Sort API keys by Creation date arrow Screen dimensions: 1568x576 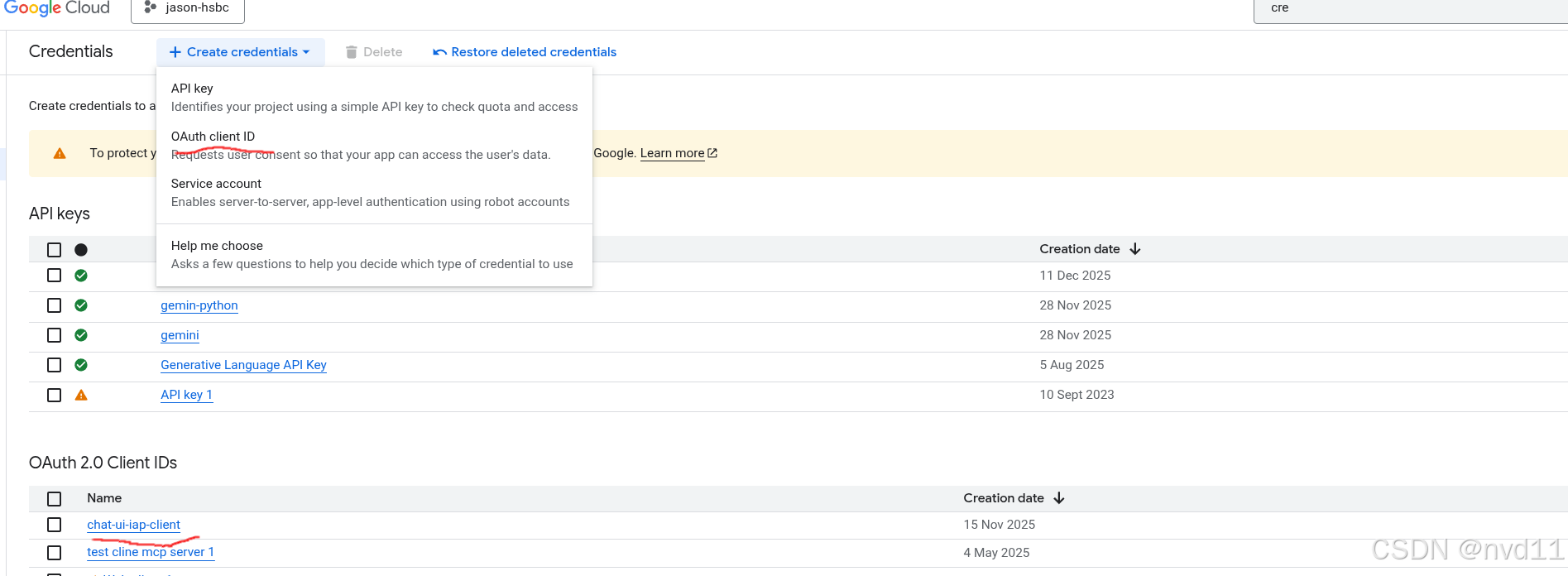click(x=1135, y=249)
